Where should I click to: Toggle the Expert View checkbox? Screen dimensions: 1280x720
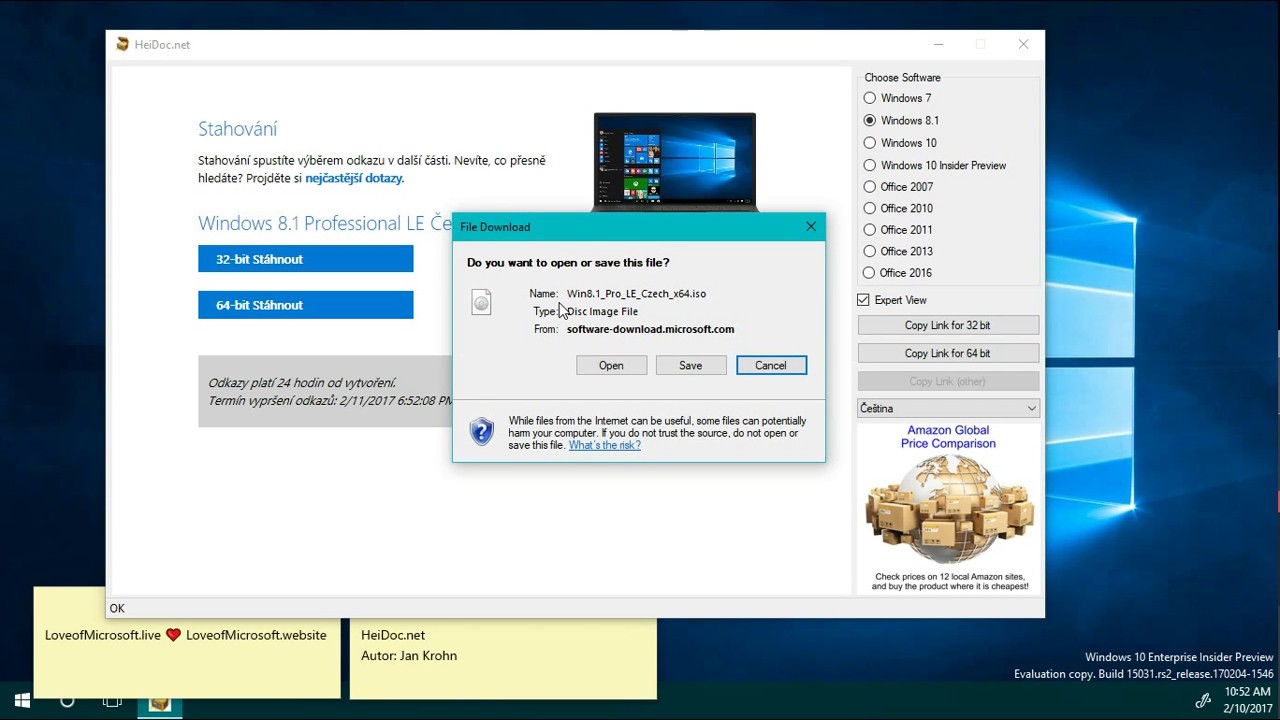(864, 300)
